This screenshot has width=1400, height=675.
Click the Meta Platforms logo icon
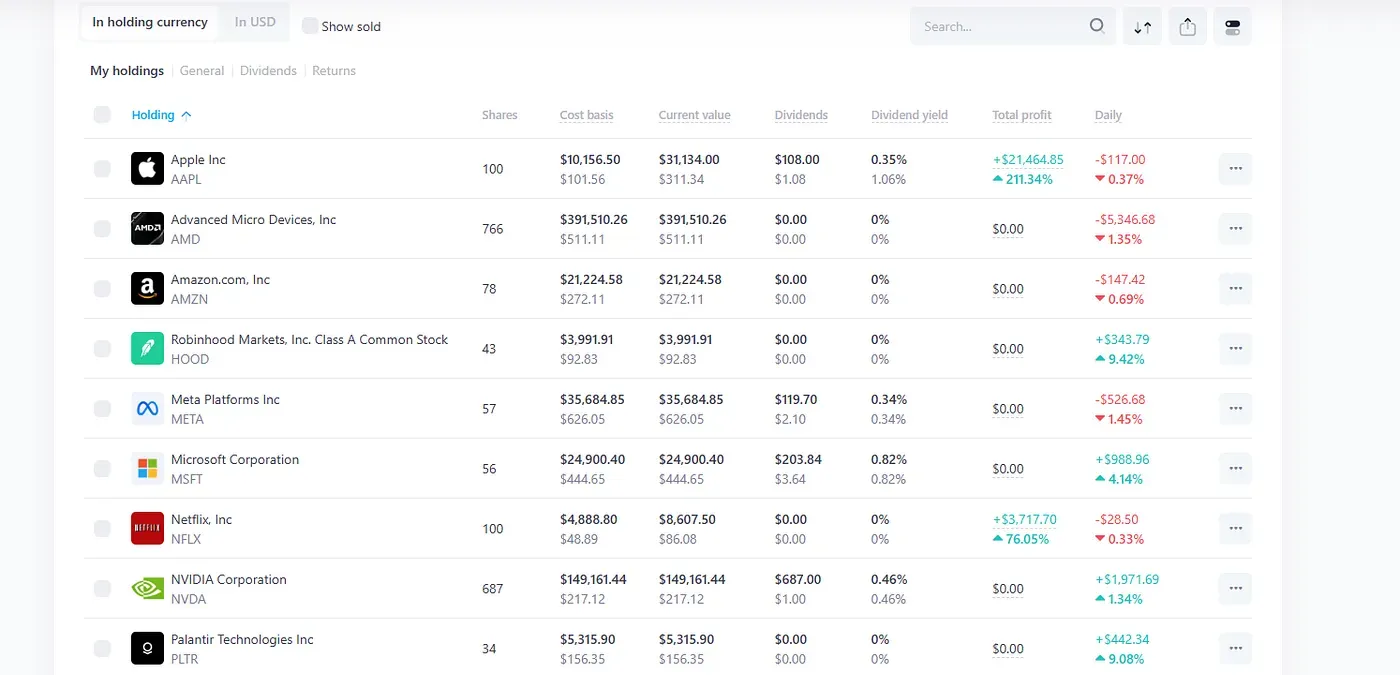[147, 409]
